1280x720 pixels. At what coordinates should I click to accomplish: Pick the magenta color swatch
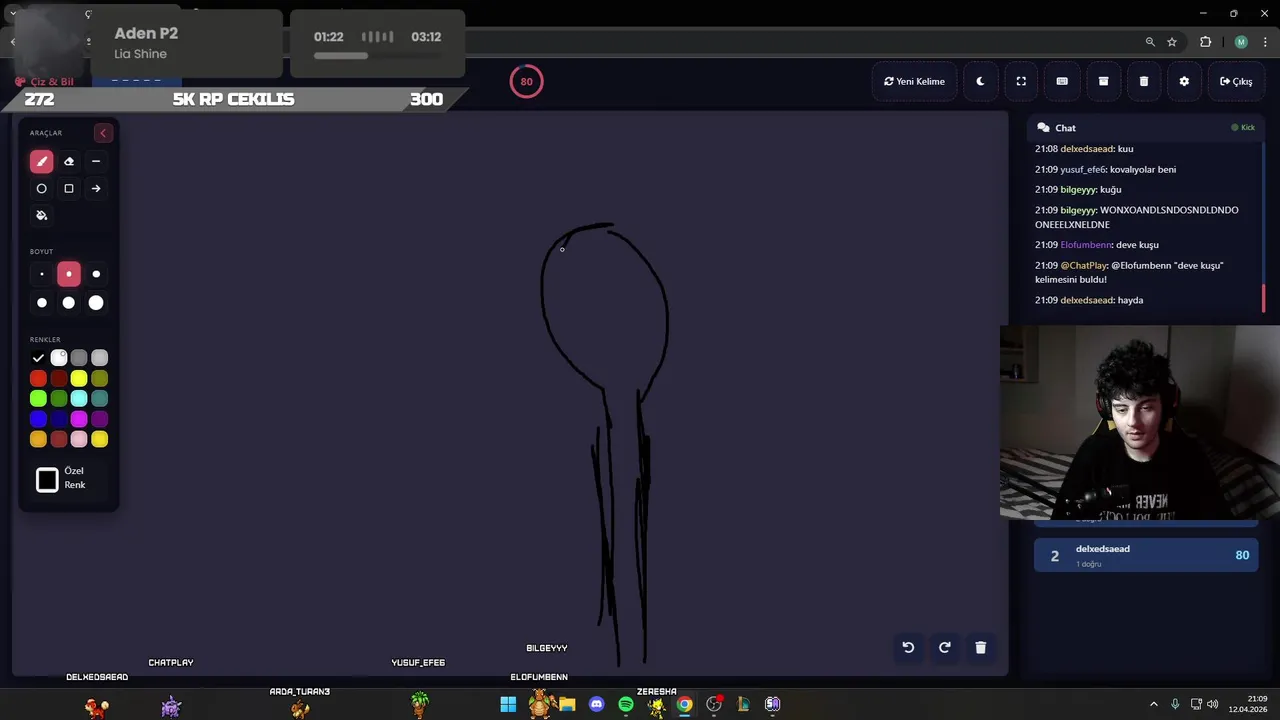[x=79, y=419]
